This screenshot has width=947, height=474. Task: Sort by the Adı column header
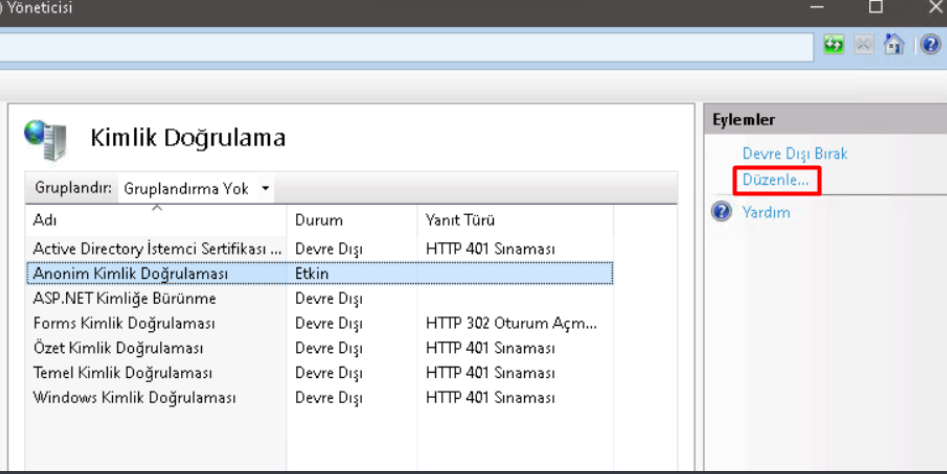[156, 220]
